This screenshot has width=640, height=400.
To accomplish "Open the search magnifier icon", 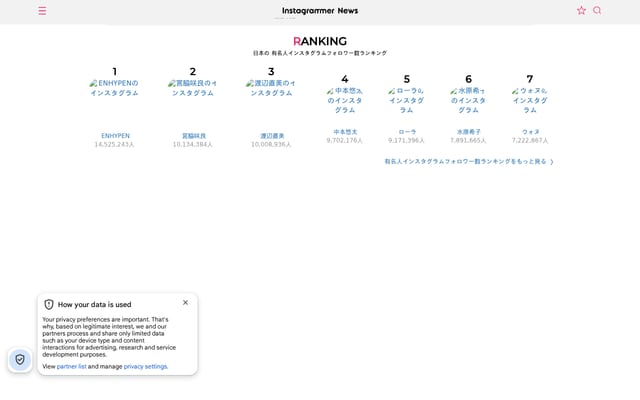I will 597,11.
